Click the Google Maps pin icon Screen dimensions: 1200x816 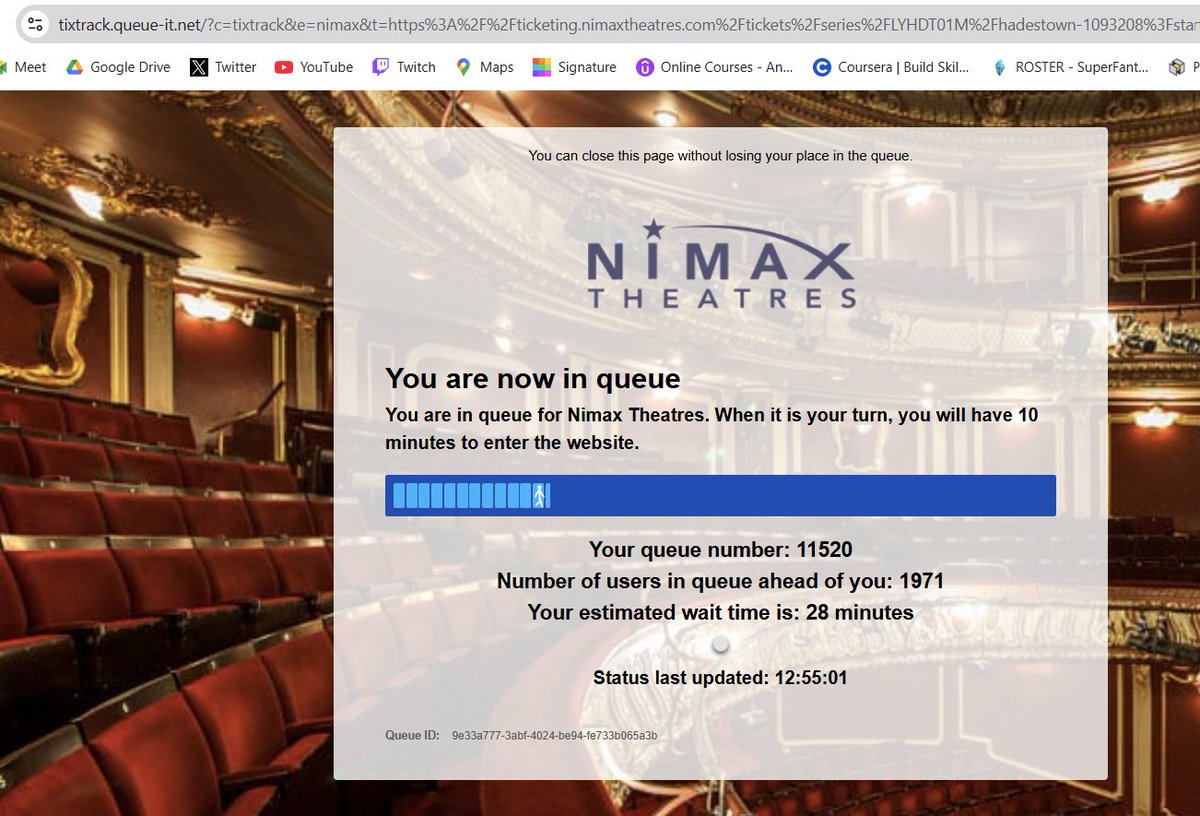463,67
